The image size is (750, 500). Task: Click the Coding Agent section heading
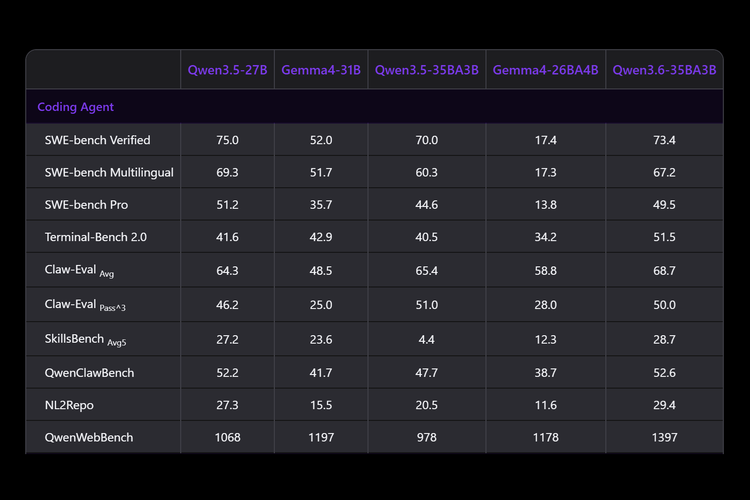(x=76, y=107)
